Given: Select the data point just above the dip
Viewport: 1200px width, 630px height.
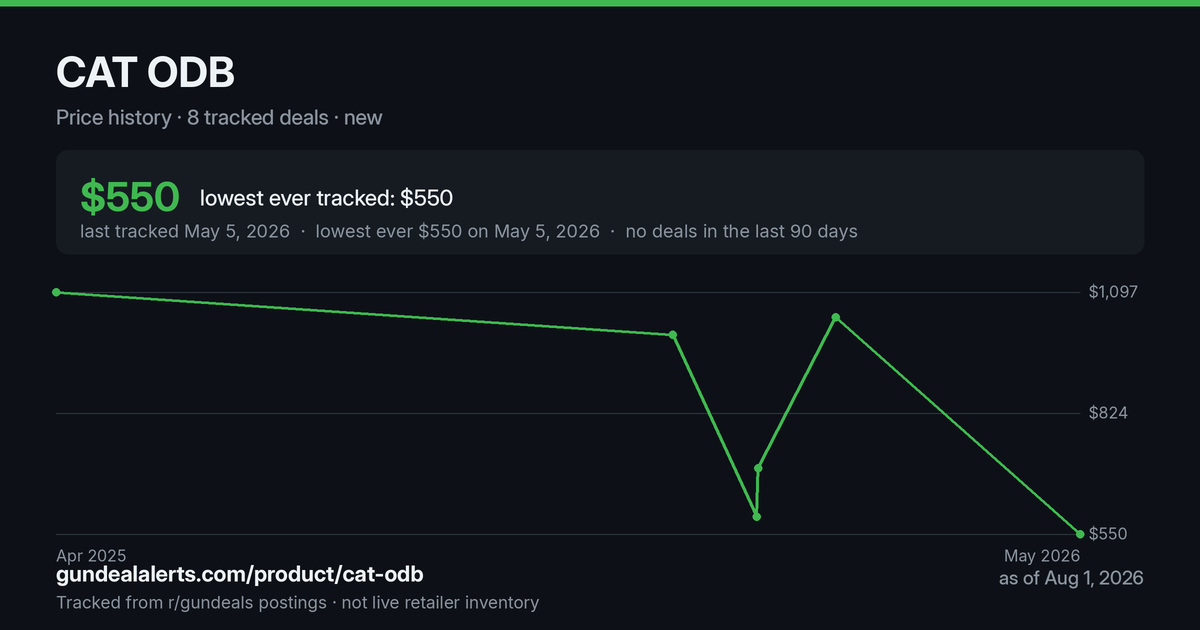Looking at the screenshot, I should click(x=759, y=468).
